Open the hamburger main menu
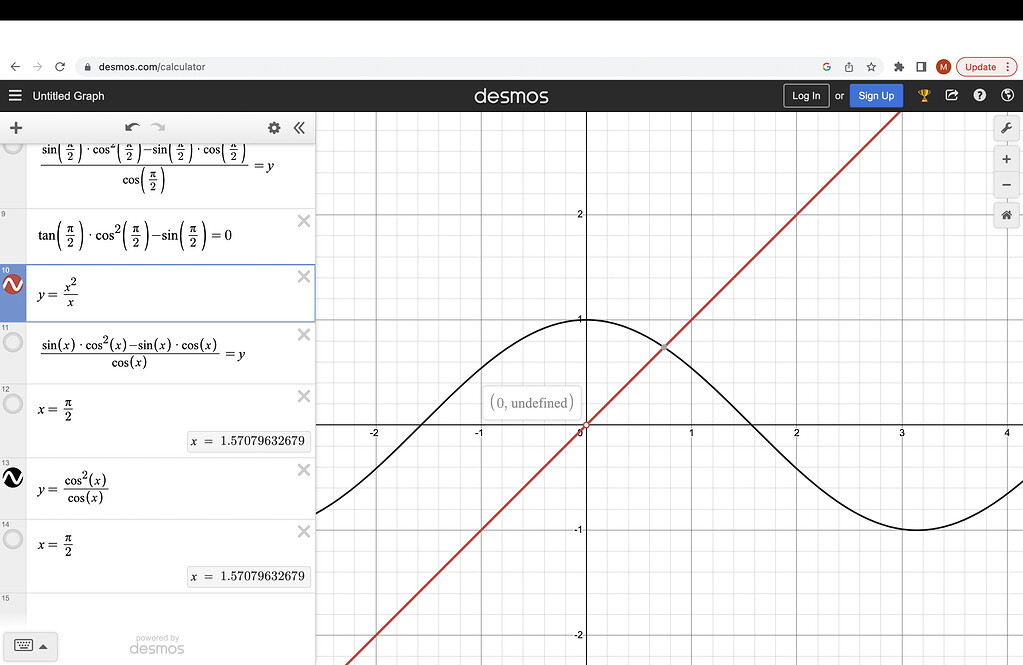This screenshot has width=1023, height=665. coord(14,95)
